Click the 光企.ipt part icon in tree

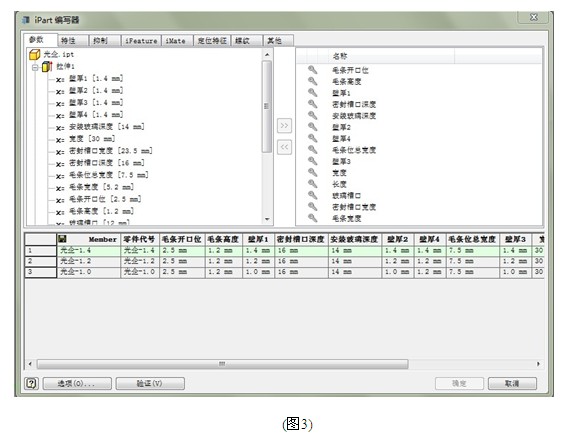point(34,55)
